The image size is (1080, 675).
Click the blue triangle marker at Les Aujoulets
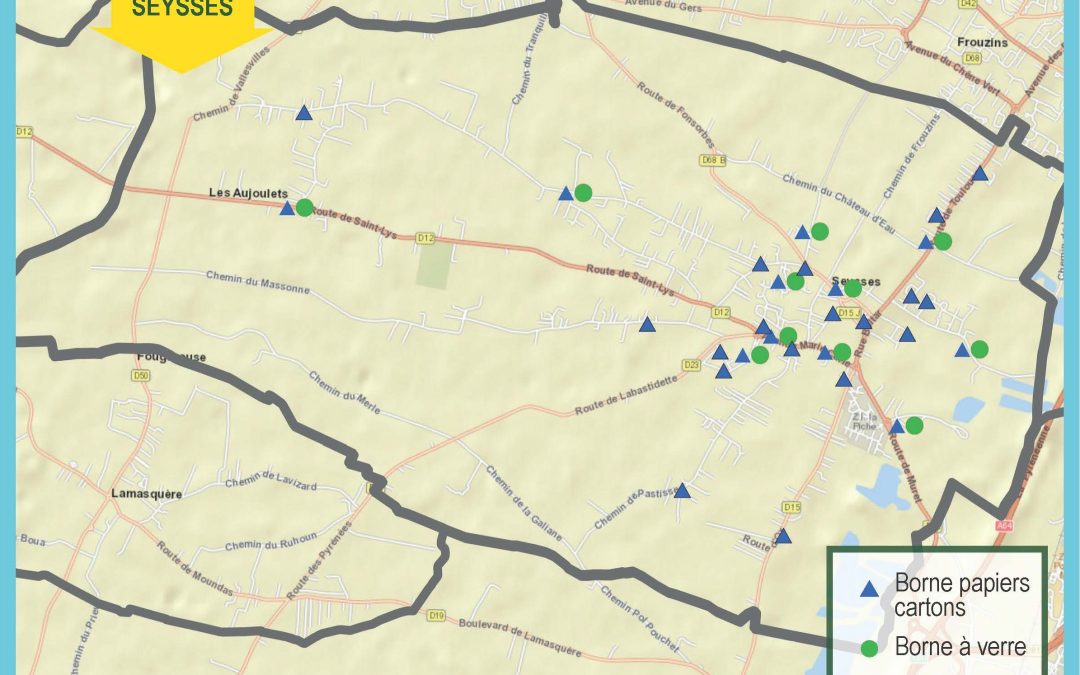(x=287, y=208)
